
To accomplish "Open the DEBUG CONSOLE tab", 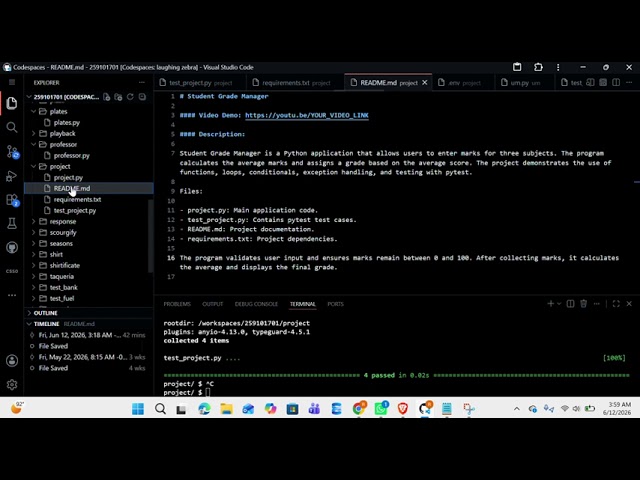I will point(256,304).
